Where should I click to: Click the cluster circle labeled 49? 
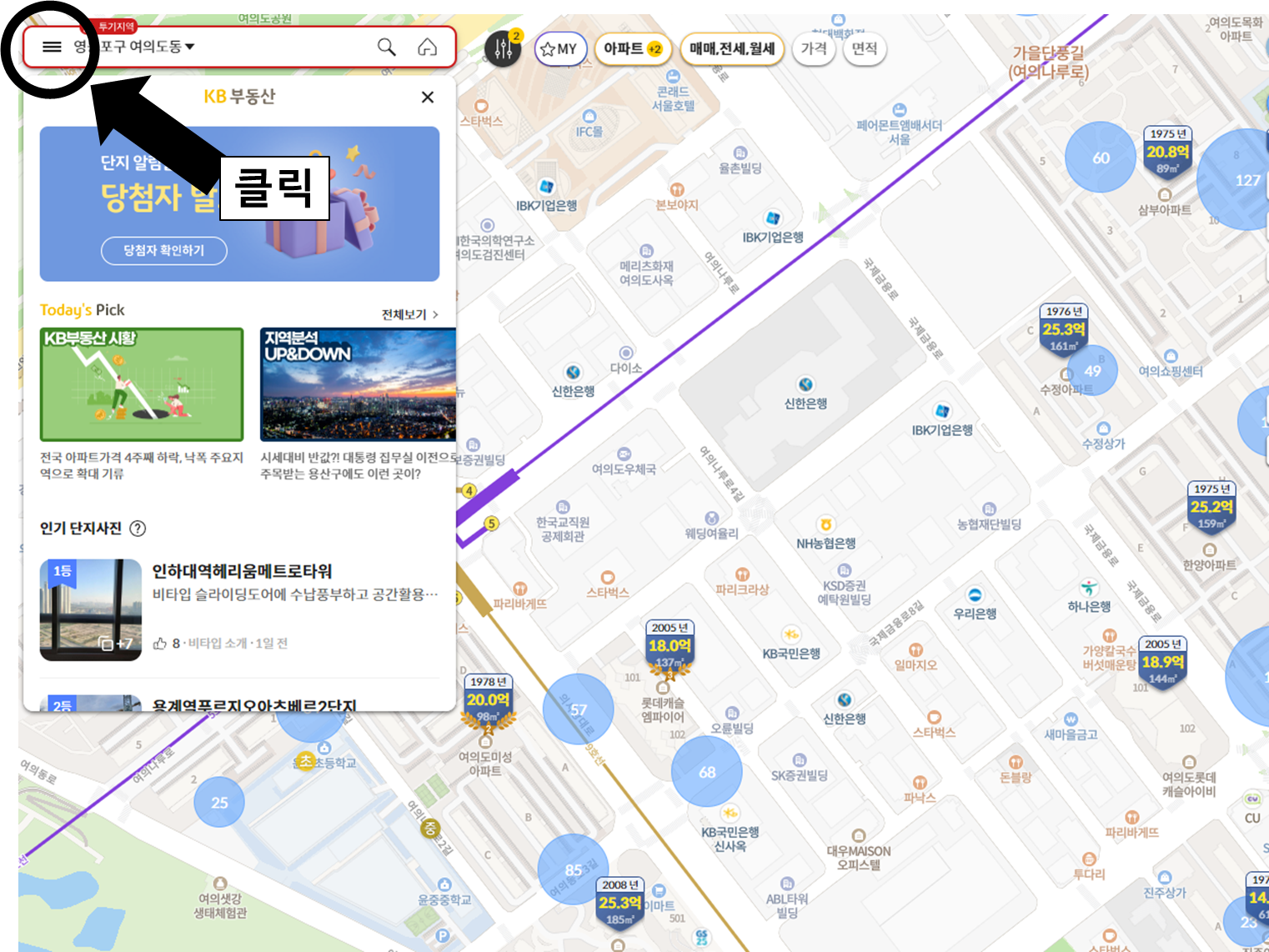point(1092,371)
